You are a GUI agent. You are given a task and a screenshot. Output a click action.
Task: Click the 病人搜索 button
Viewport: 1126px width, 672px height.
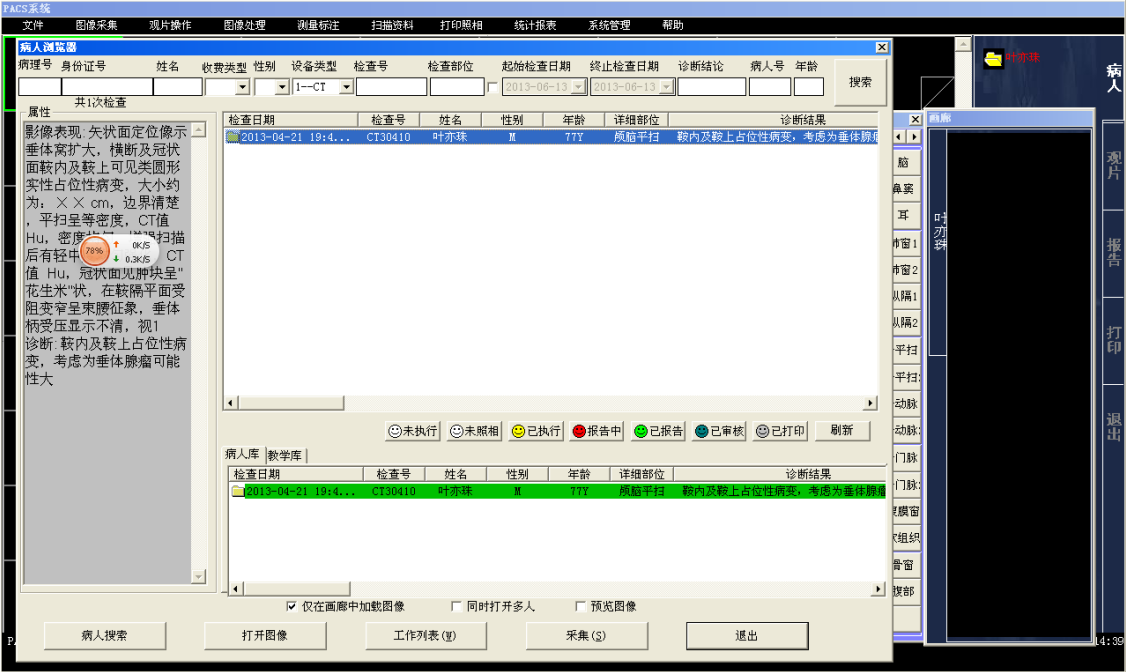pos(104,635)
